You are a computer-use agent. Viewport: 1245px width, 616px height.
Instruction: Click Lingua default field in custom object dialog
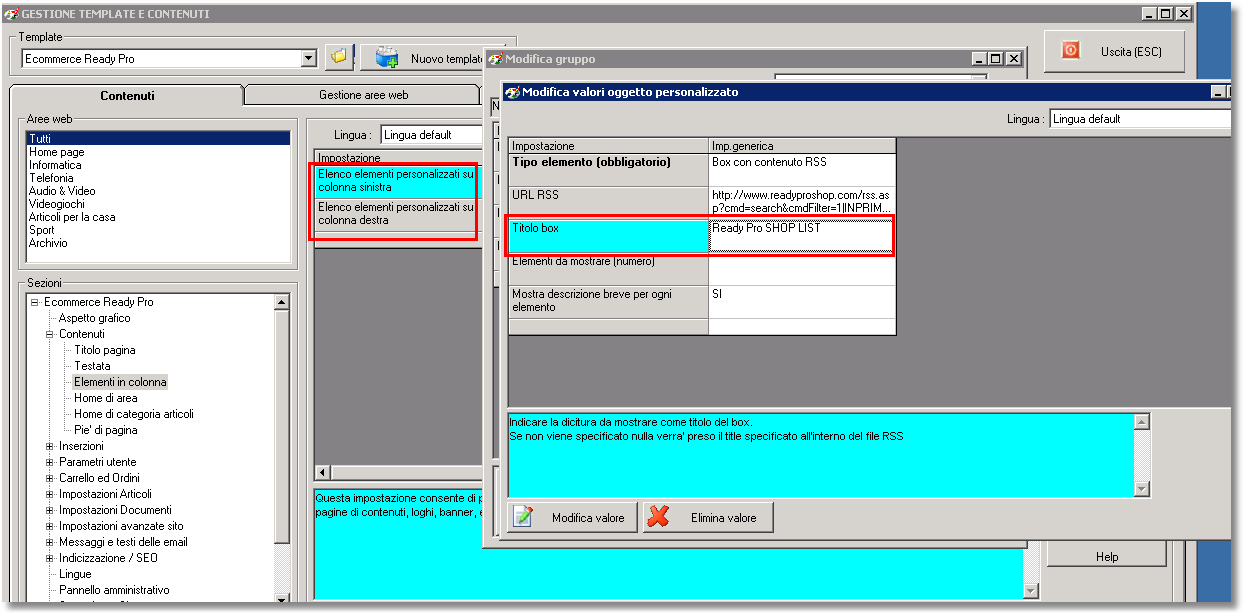1140,119
